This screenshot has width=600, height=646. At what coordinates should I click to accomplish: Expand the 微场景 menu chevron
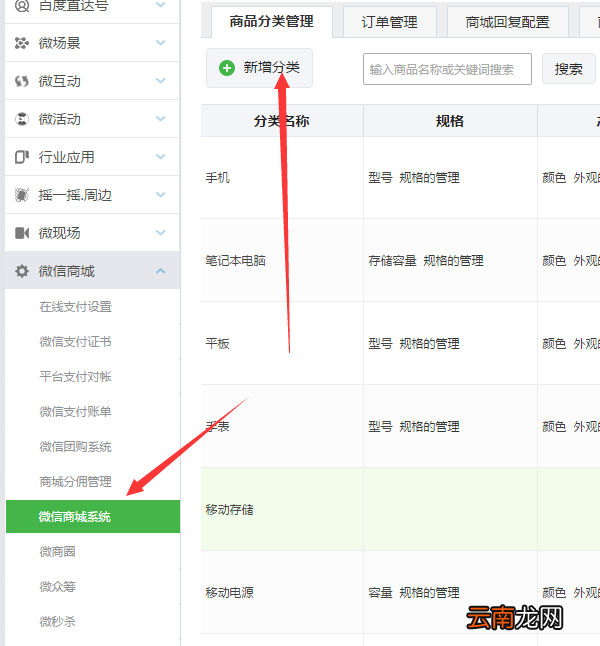click(161, 42)
